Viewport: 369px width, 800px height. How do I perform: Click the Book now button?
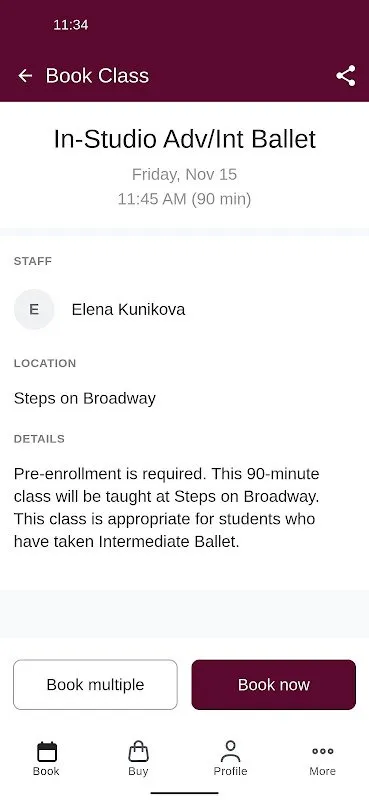[x=274, y=685]
